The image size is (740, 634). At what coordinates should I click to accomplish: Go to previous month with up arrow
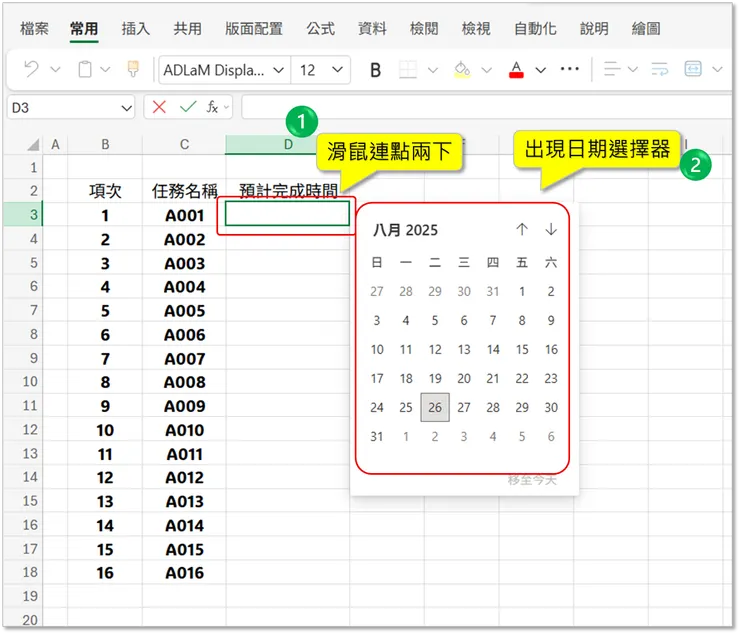tap(521, 230)
